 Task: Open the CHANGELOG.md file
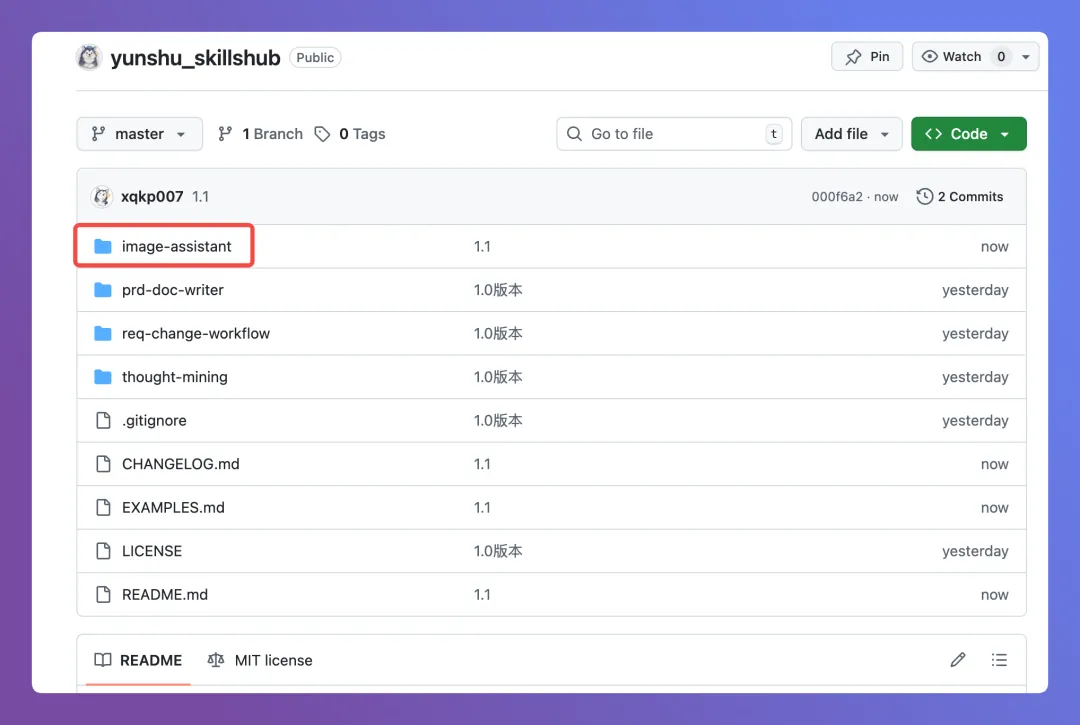181,464
